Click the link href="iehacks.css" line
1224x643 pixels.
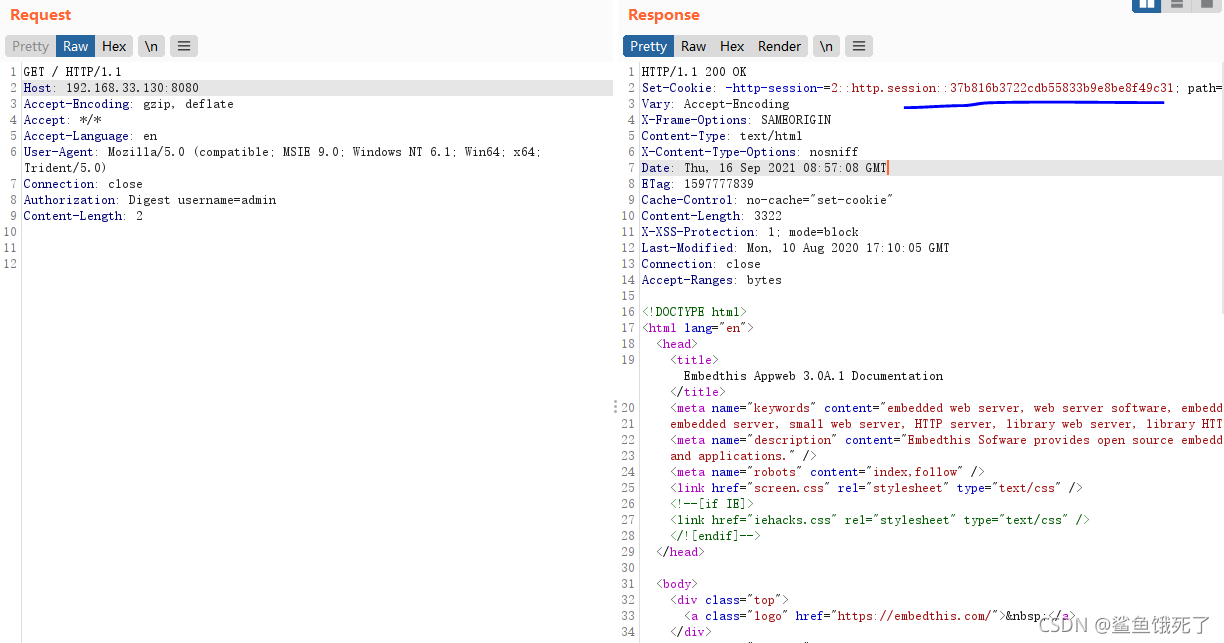[880, 520]
